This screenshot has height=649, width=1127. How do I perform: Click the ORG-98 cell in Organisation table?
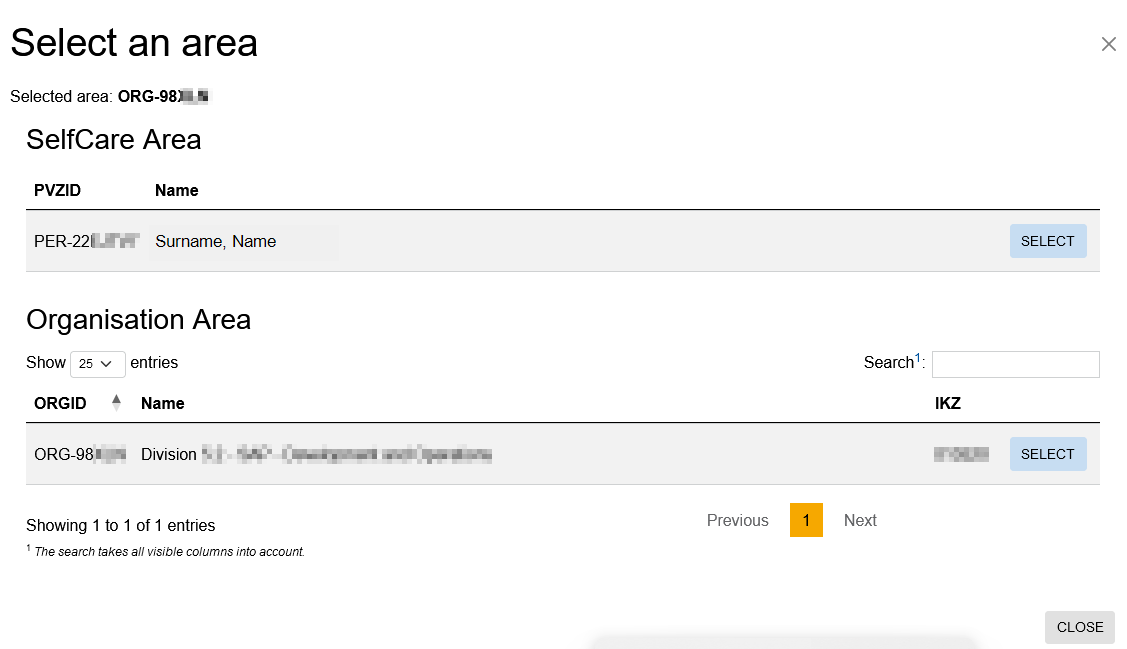[80, 454]
